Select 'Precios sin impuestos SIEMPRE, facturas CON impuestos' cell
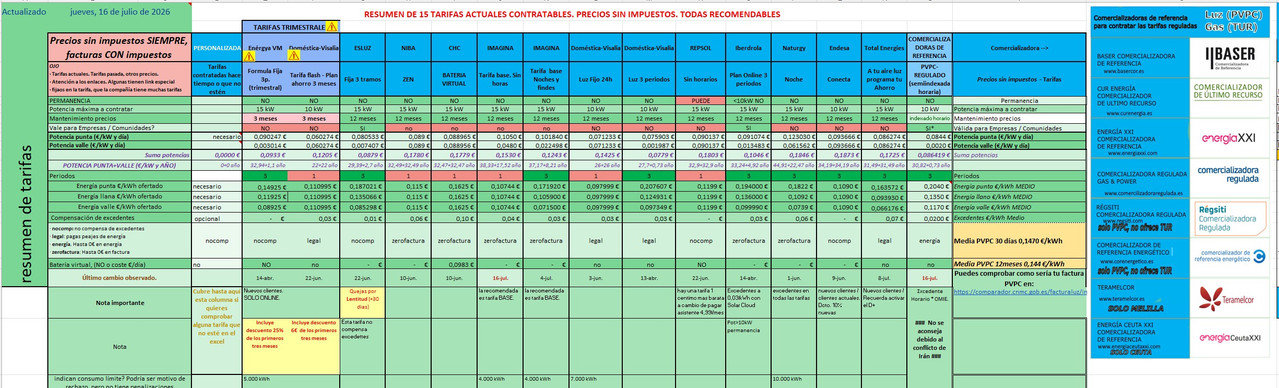The height and width of the screenshot is (388, 1279). click(x=119, y=47)
